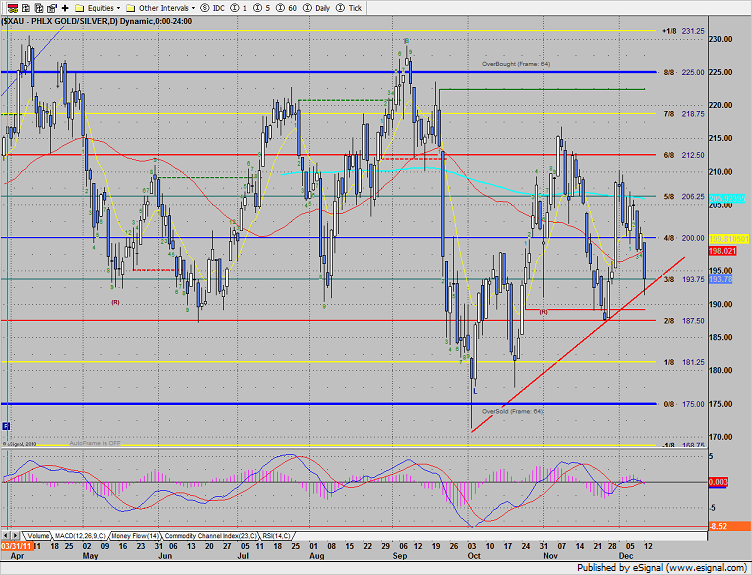Click the yellow 199.810501 price tag
This screenshot has width=752, height=575.
coord(728,239)
